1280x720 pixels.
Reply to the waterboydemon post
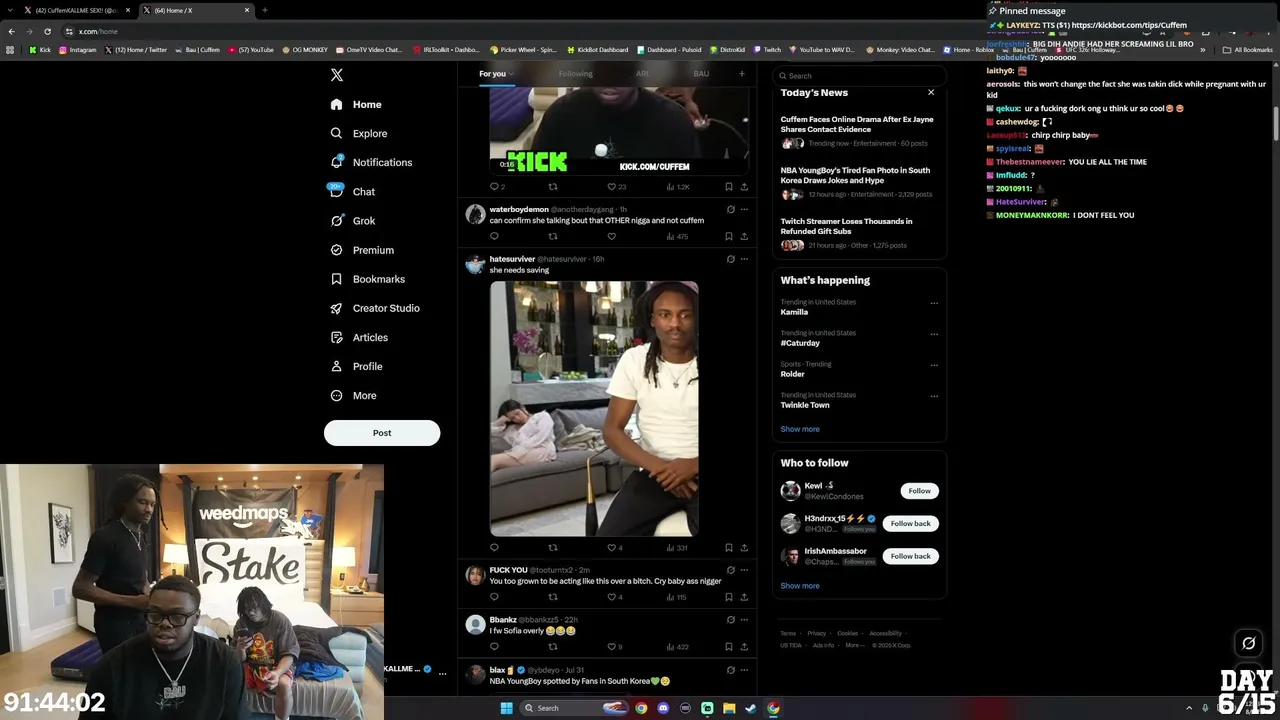pyautogui.click(x=494, y=237)
